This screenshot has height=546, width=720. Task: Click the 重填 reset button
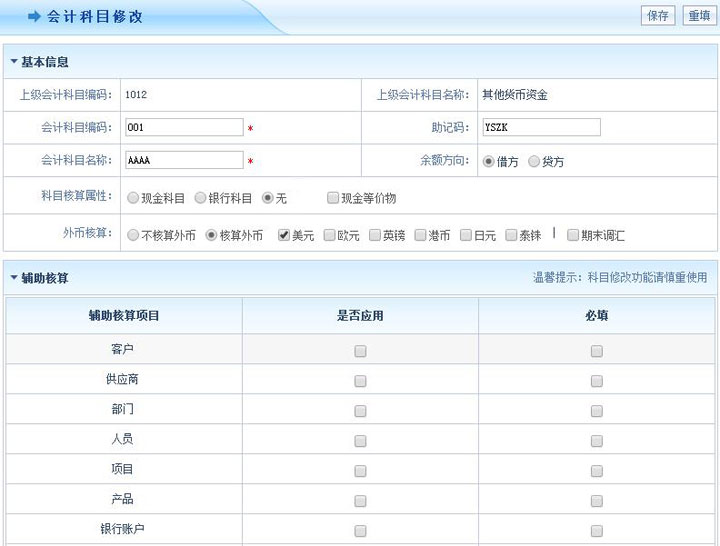tap(698, 16)
